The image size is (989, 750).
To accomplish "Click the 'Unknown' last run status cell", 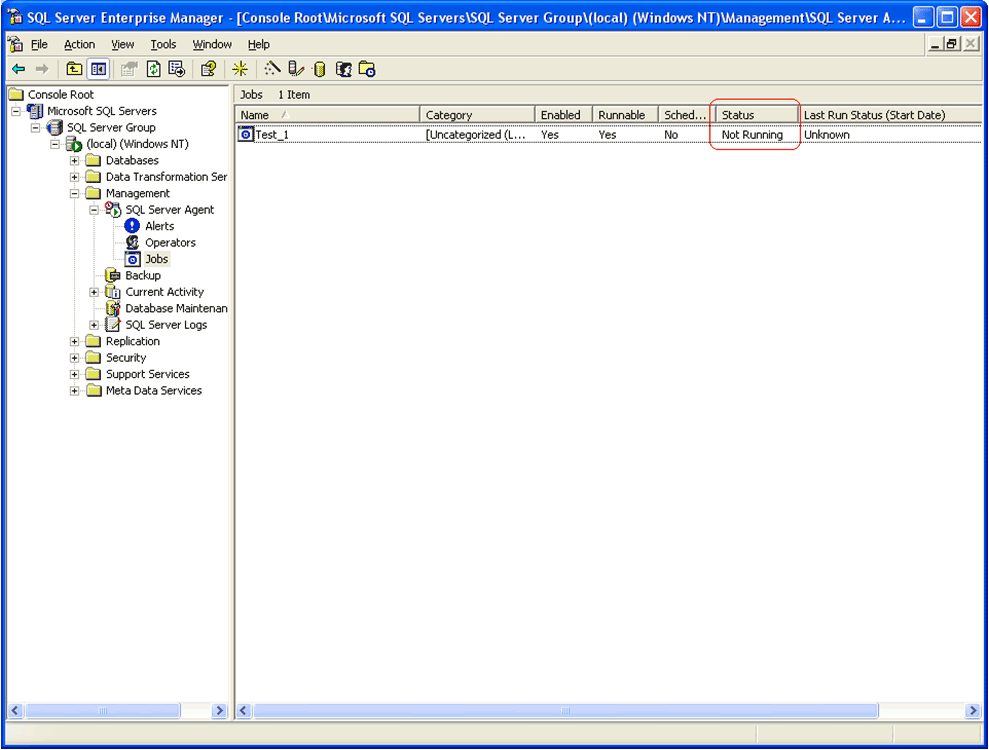I will click(826, 135).
